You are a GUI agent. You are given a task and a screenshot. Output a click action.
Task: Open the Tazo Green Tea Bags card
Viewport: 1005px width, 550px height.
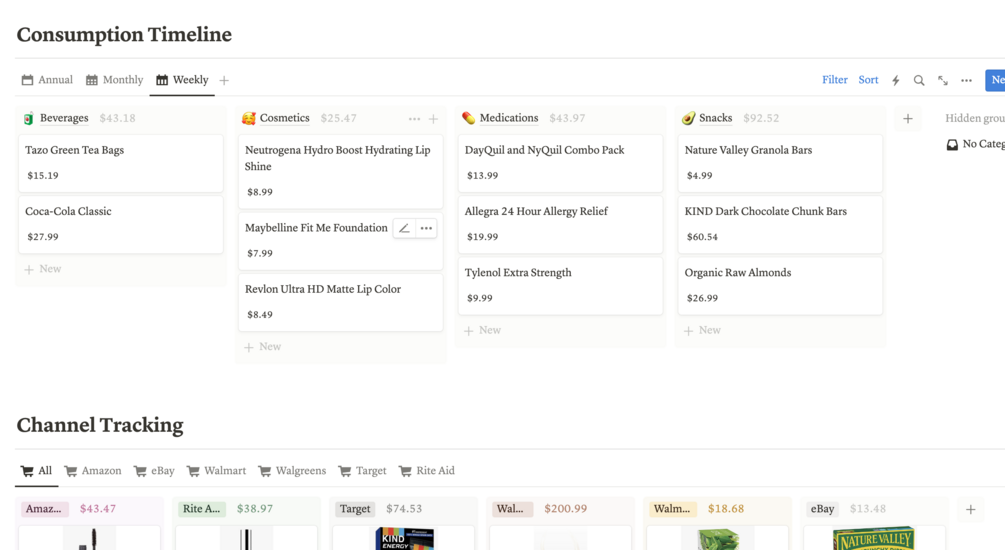point(120,163)
